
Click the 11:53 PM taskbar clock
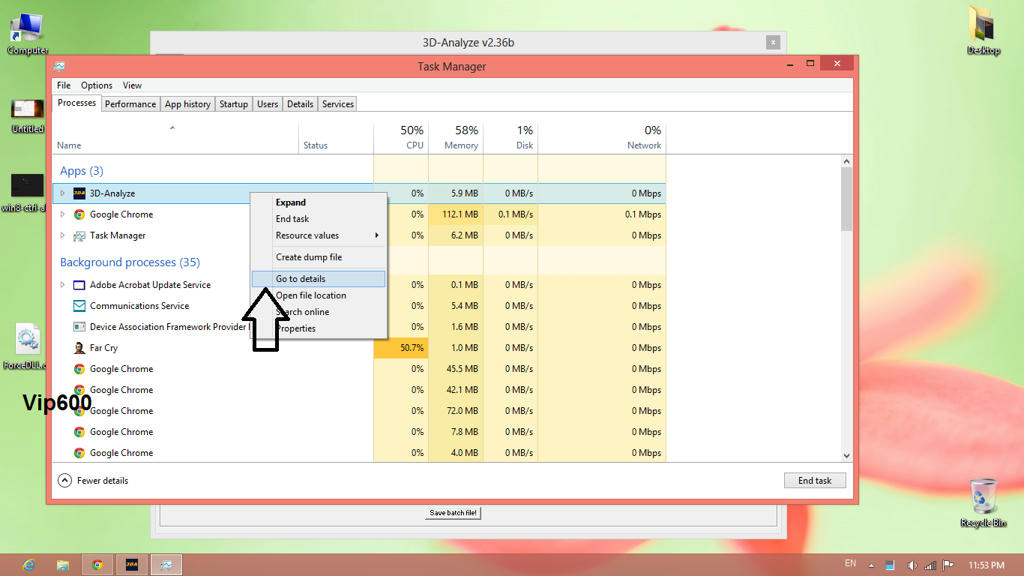pos(986,566)
